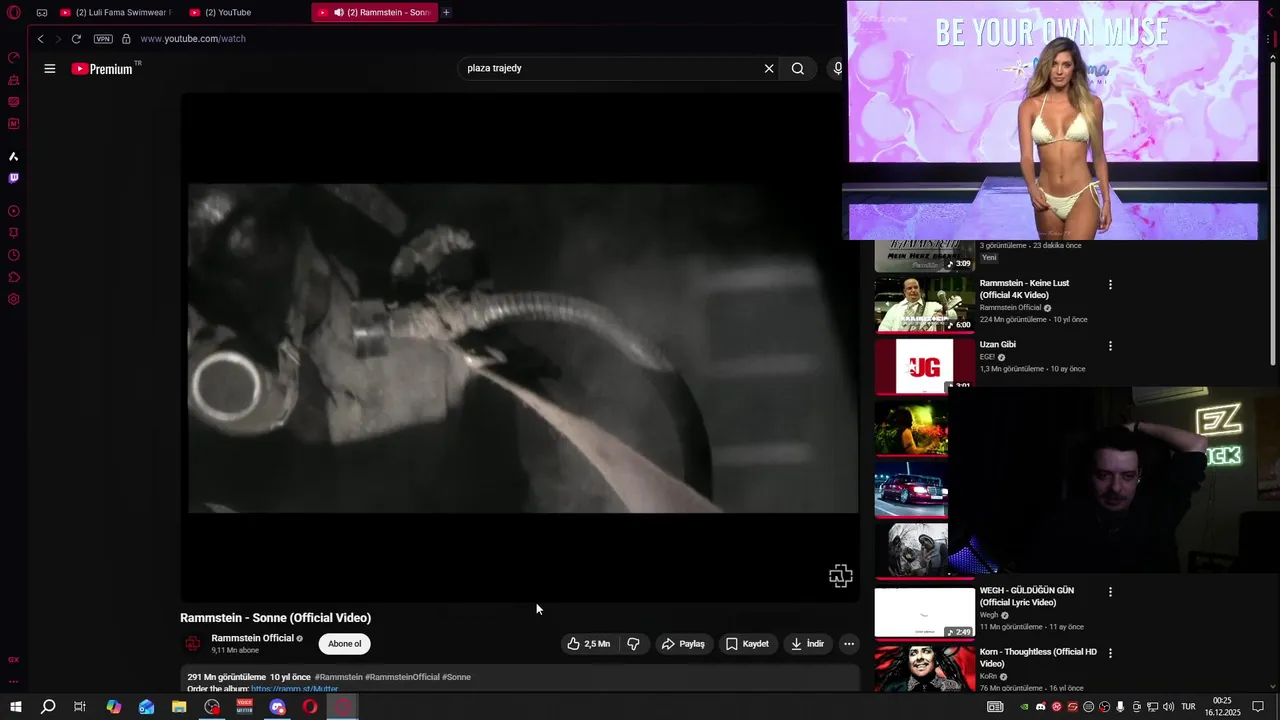This screenshot has height=720, width=1280.
Task: Open File Explorer from taskbar
Action: click(179, 707)
